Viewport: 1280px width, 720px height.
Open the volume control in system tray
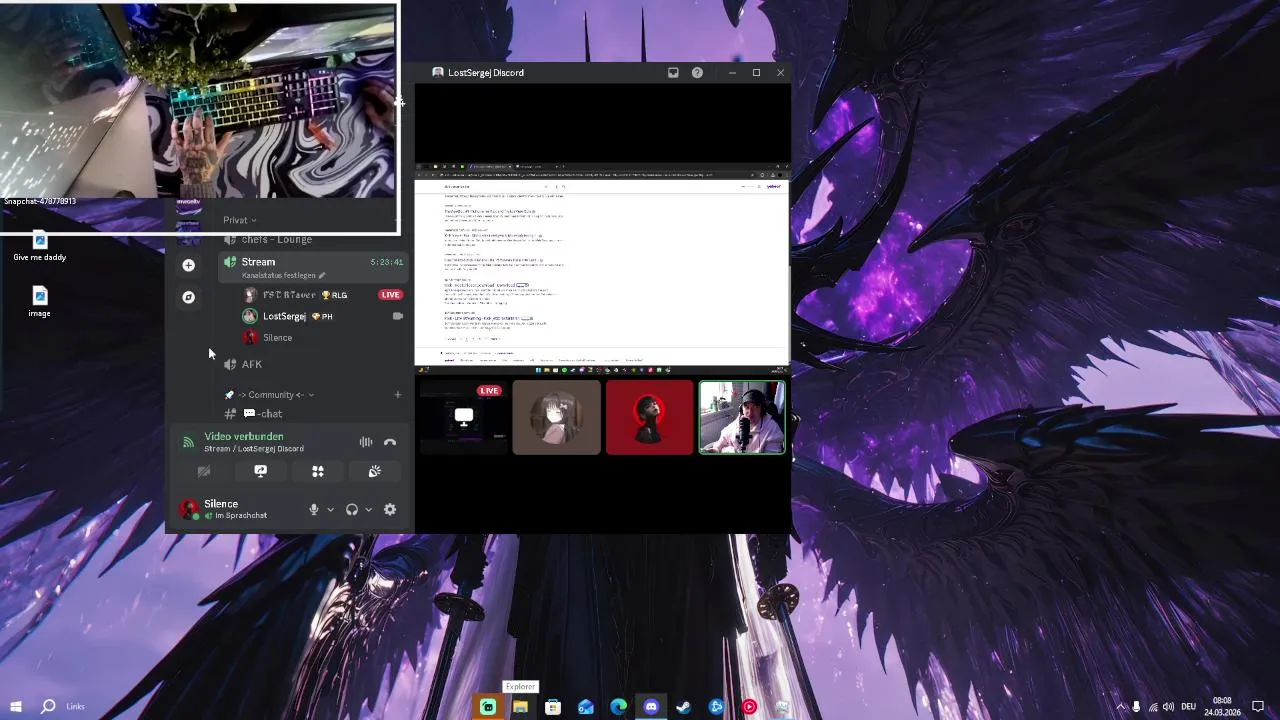1168,707
